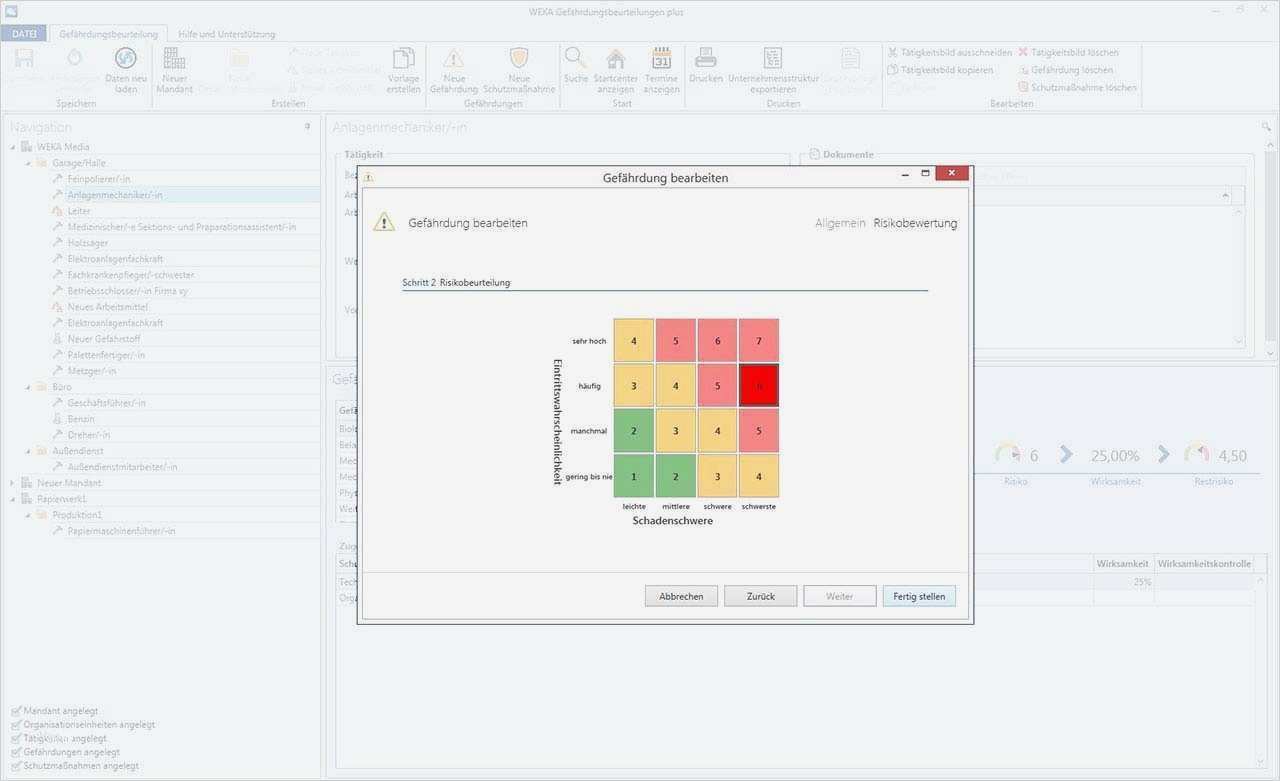The image size is (1280, 781).
Task: Collapse the Außendienst node arrow
Action: (x=28, y=451)
